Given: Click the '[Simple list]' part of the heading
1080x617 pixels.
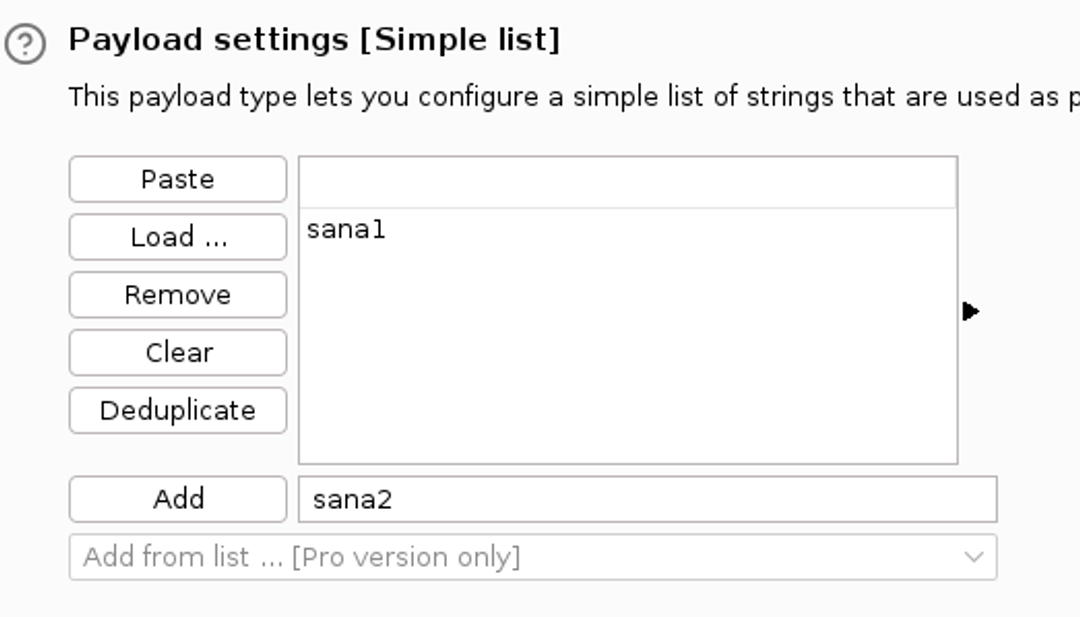Looking at the screenshot, I should point(461,41).
